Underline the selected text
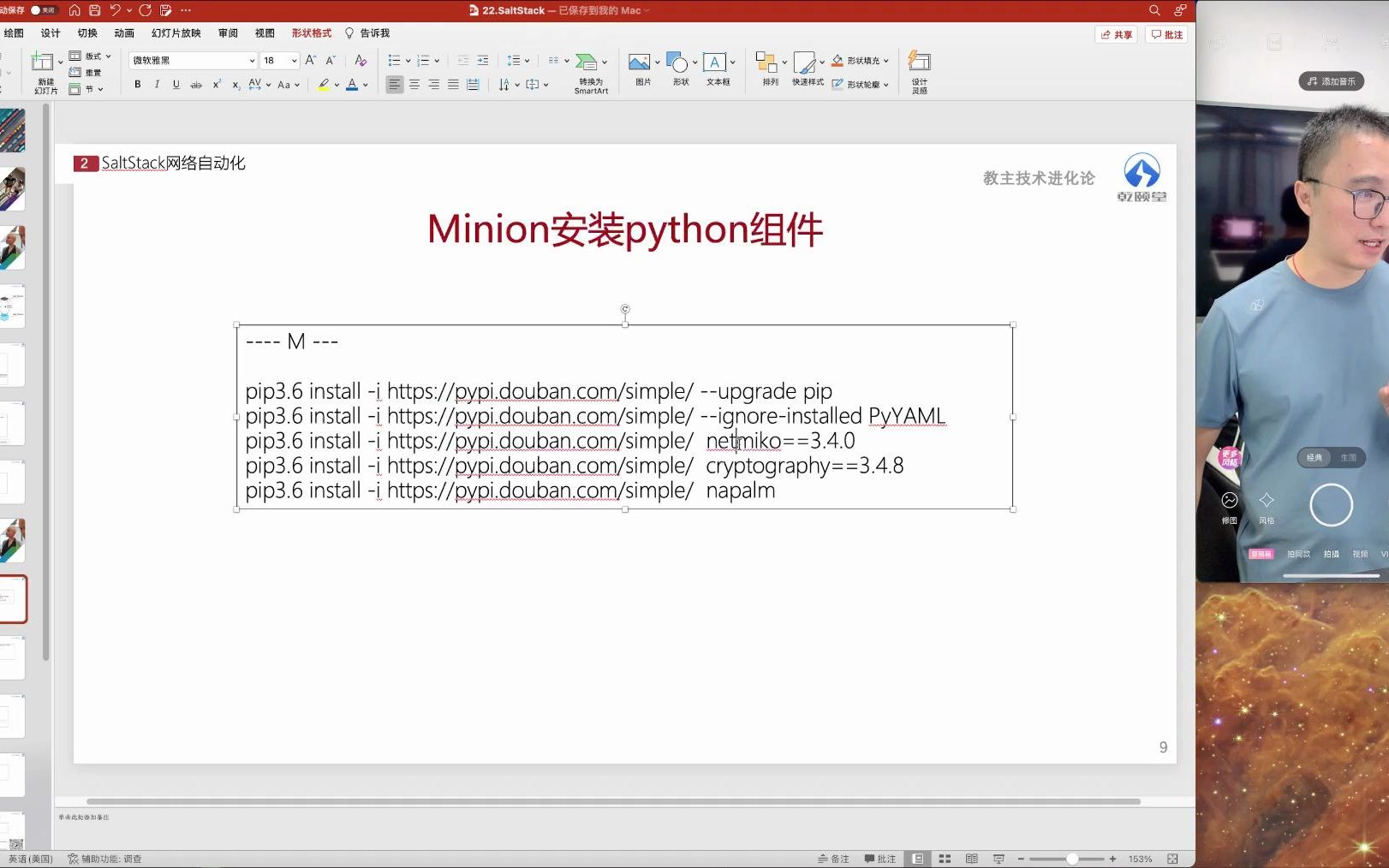1389x868 pixels. pyautogui.click(x=176, y=85)
